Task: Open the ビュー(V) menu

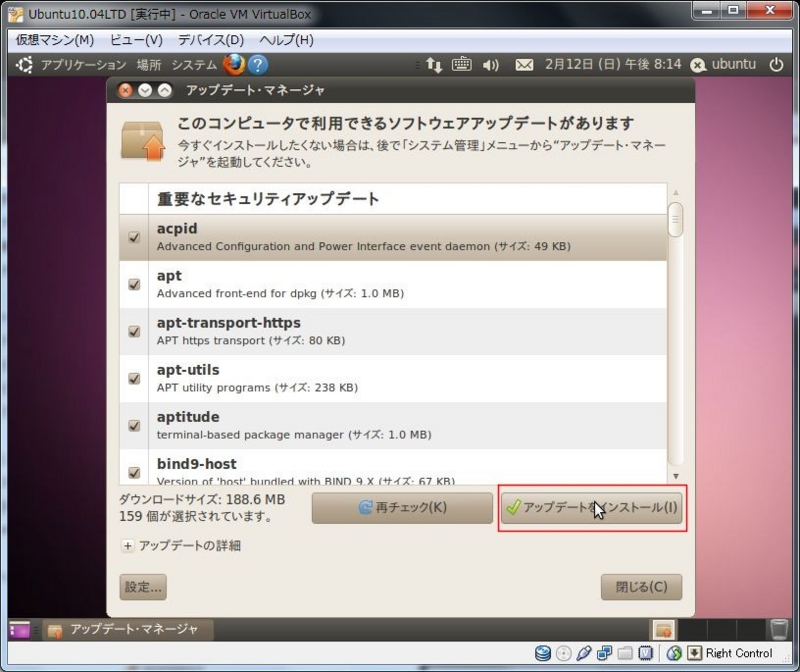Action: point(136,40)
